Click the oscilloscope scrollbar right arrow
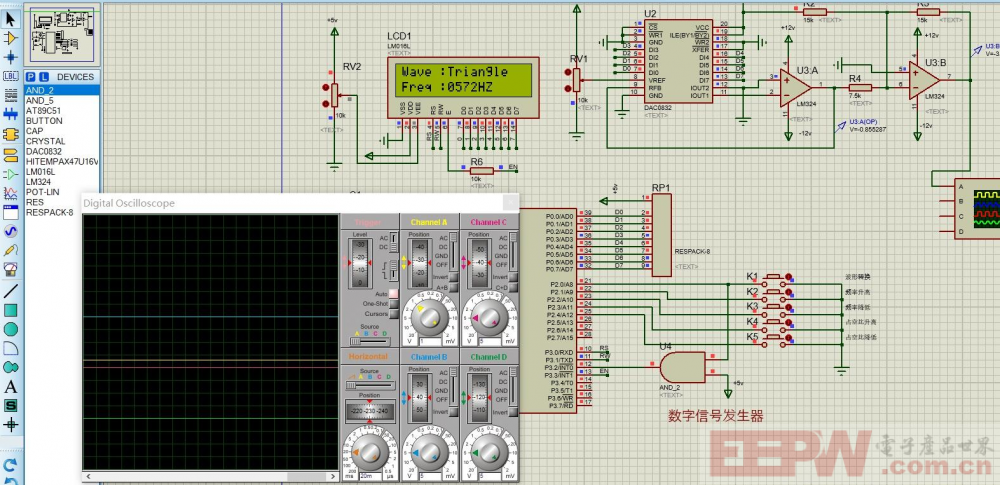Screen dimensions: 1000x485 tap(332, 476)
